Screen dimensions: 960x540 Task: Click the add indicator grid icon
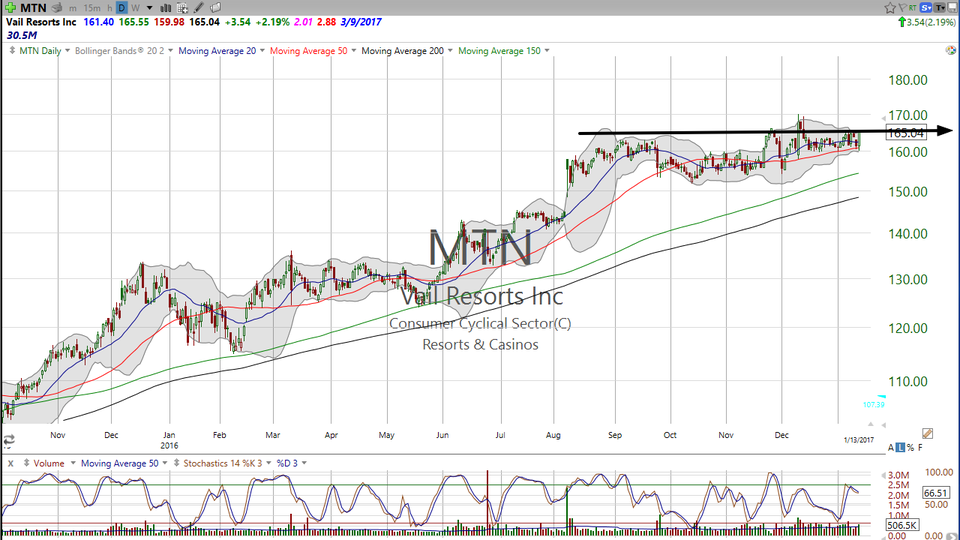(x=182, y=8)
